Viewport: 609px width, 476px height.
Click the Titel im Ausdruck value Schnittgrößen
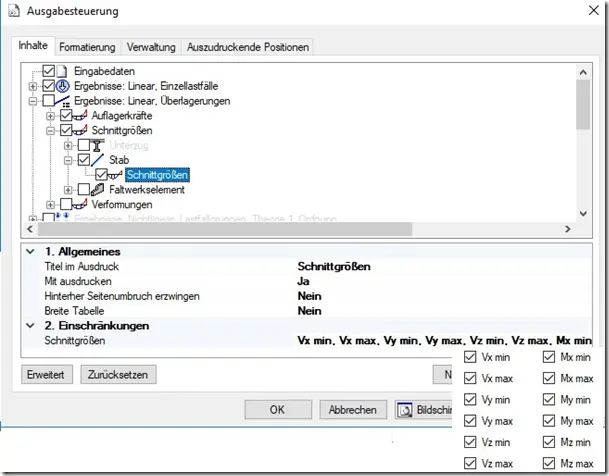(334, 266)
